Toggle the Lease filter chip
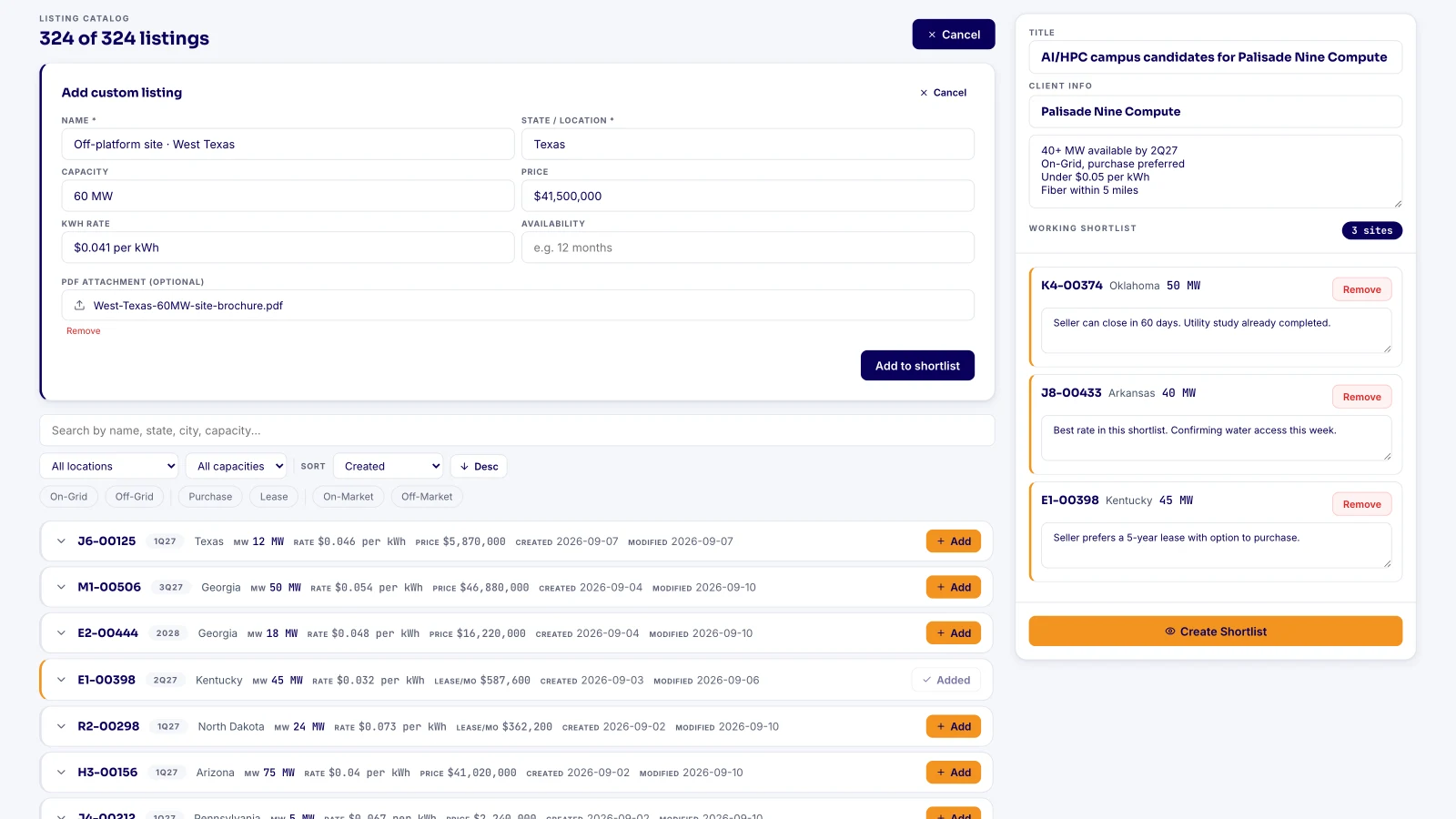 click(x=274, y=497)
